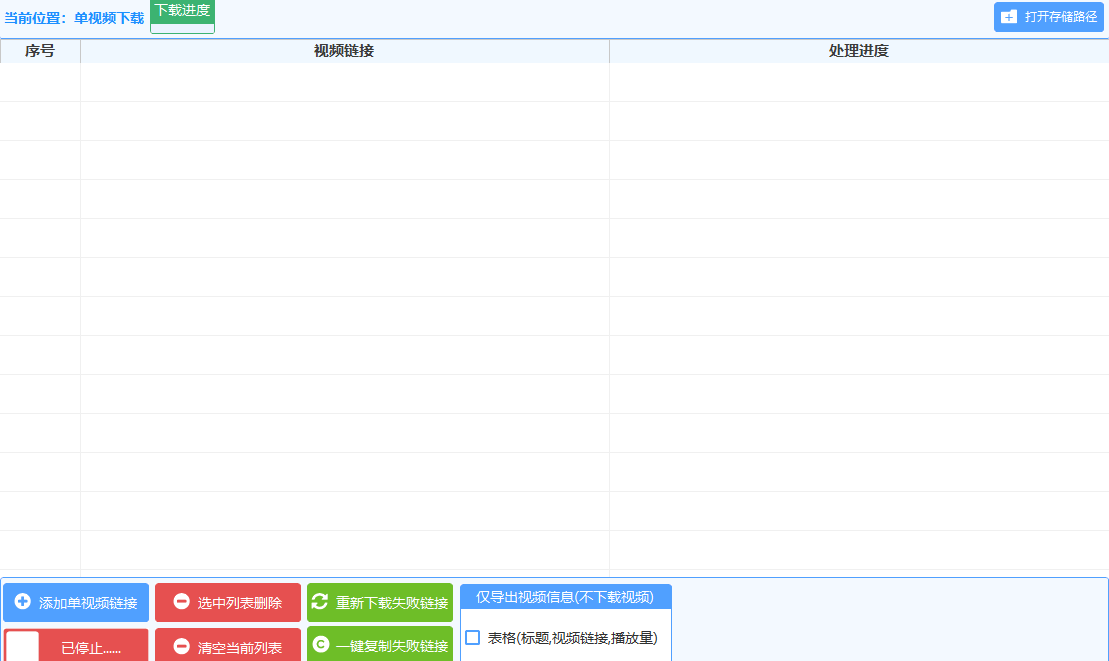Click the Export Video Info Only (仅导出视频信息) panel header

point(565,597)
